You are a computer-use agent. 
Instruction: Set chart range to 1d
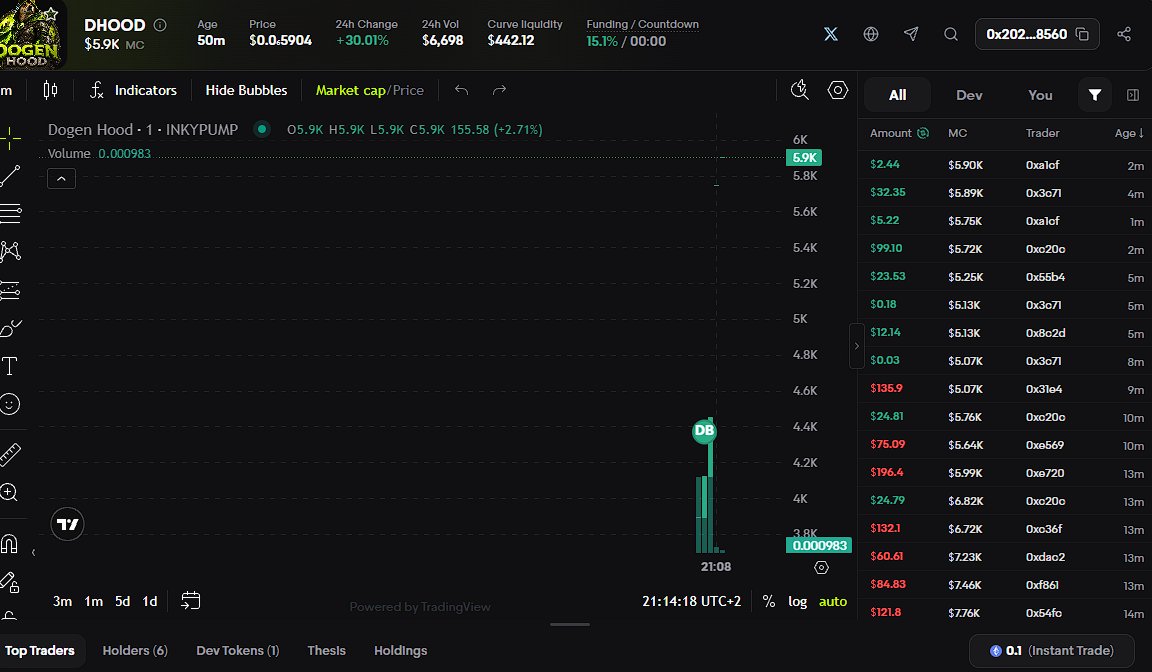coord(150,601)
